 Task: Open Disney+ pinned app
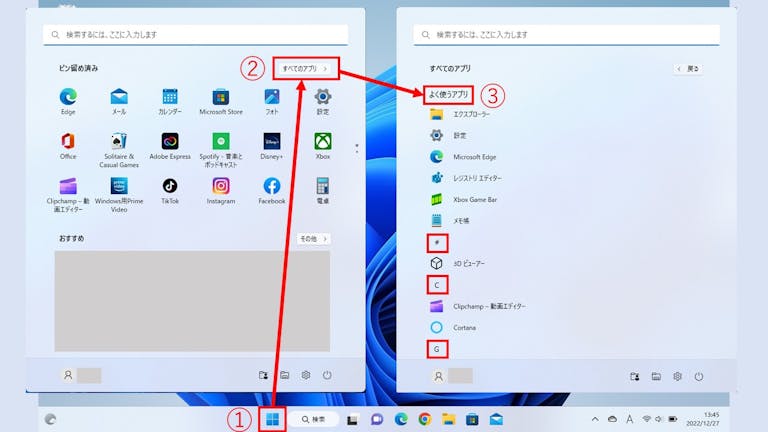point(272,146)
